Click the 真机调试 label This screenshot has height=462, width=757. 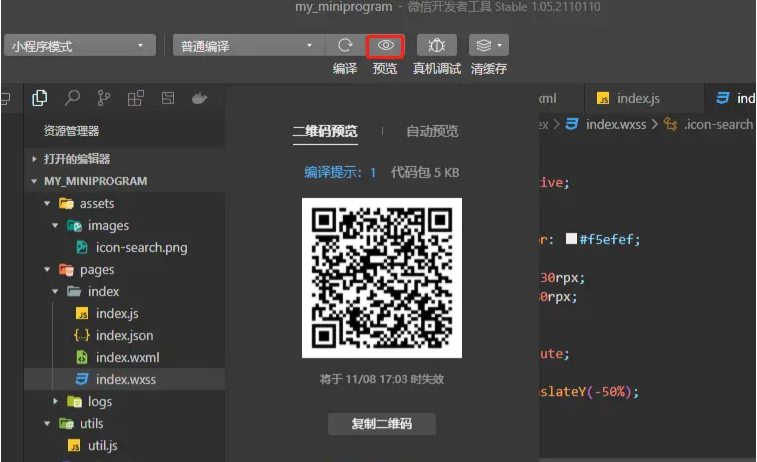click(436, 69)
